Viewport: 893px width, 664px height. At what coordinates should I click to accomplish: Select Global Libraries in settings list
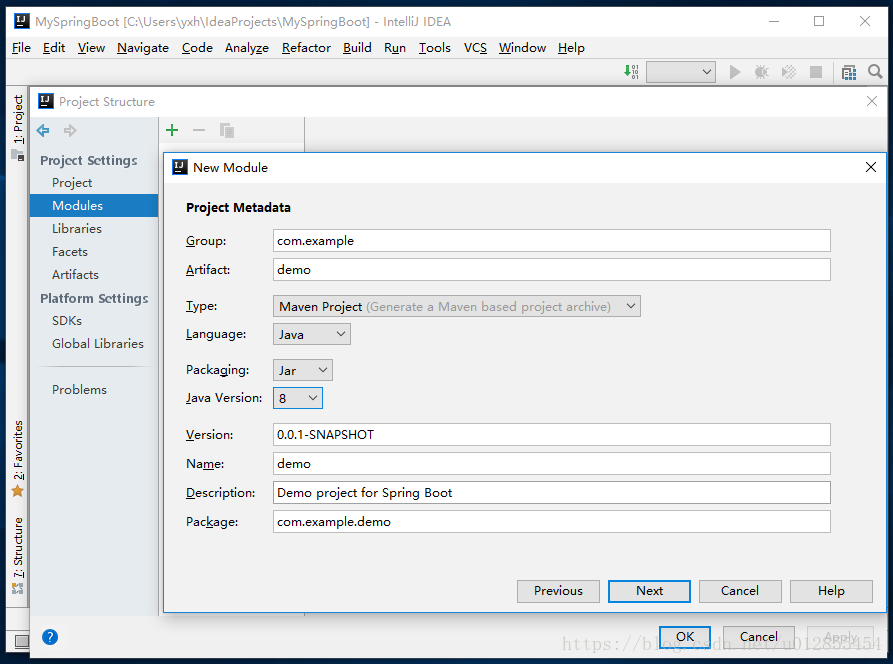94,343
